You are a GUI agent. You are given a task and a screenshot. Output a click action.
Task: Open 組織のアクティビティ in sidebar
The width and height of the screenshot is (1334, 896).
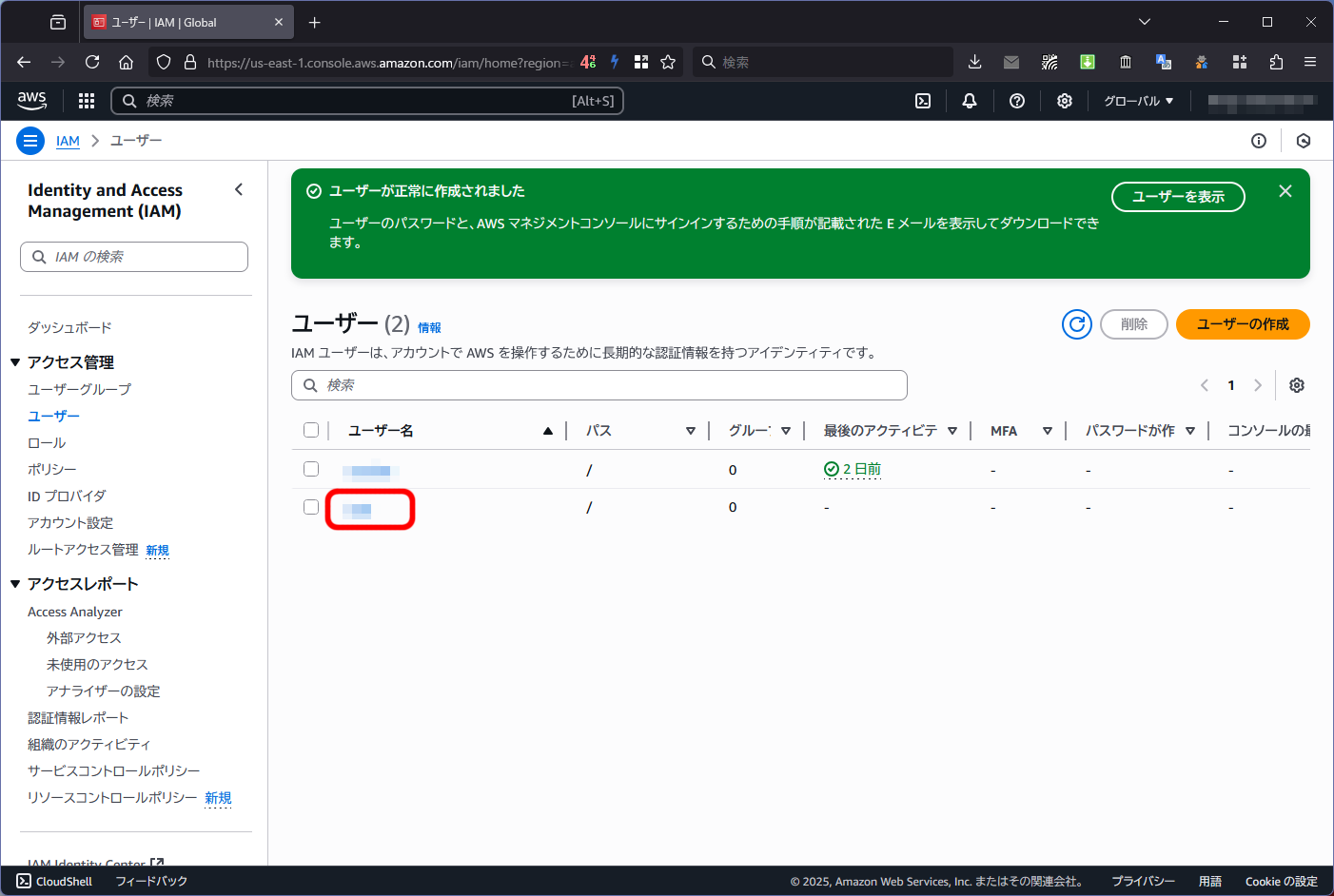[x=89, y=744]
